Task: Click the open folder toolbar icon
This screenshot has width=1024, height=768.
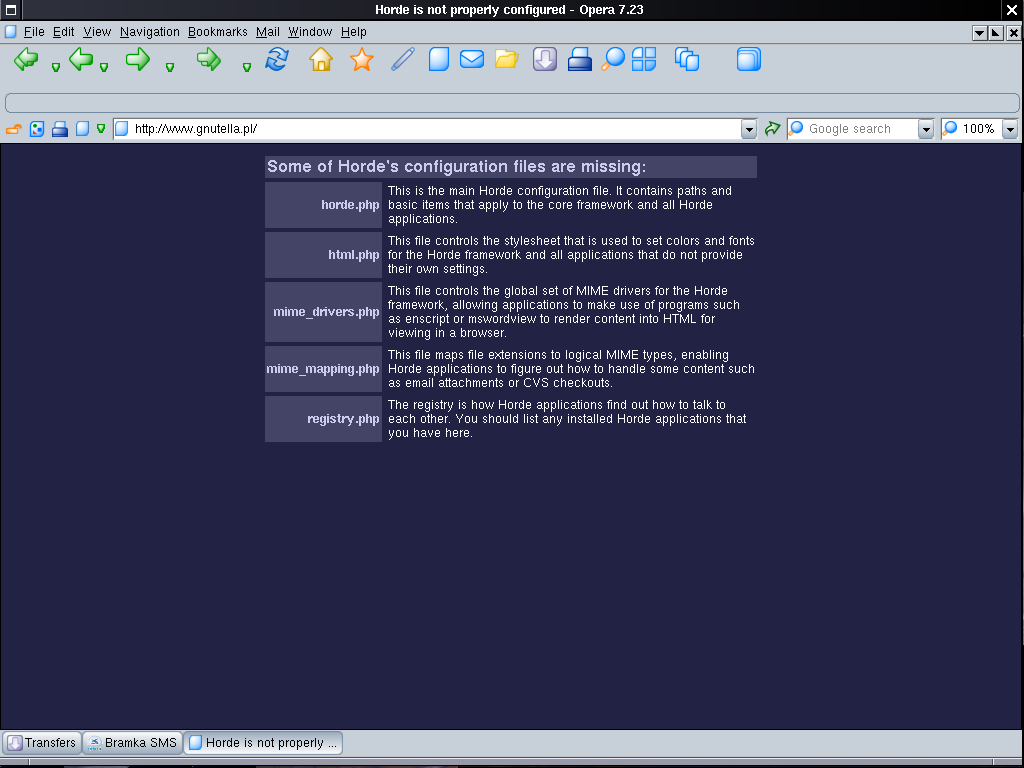Action: [507, 60]
